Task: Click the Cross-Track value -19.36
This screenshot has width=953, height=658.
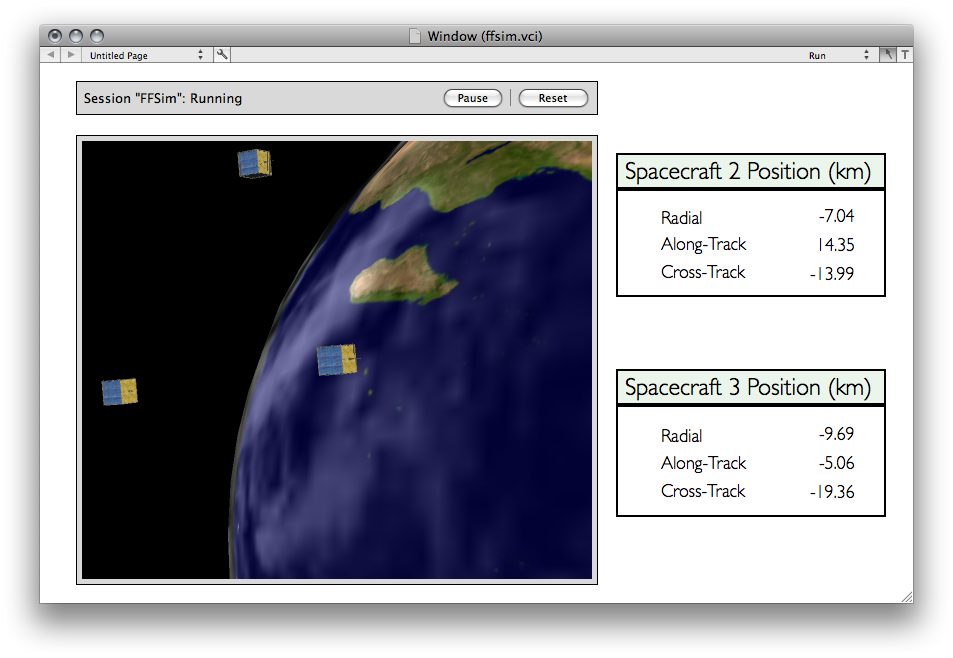Action: tap(832, 492)
